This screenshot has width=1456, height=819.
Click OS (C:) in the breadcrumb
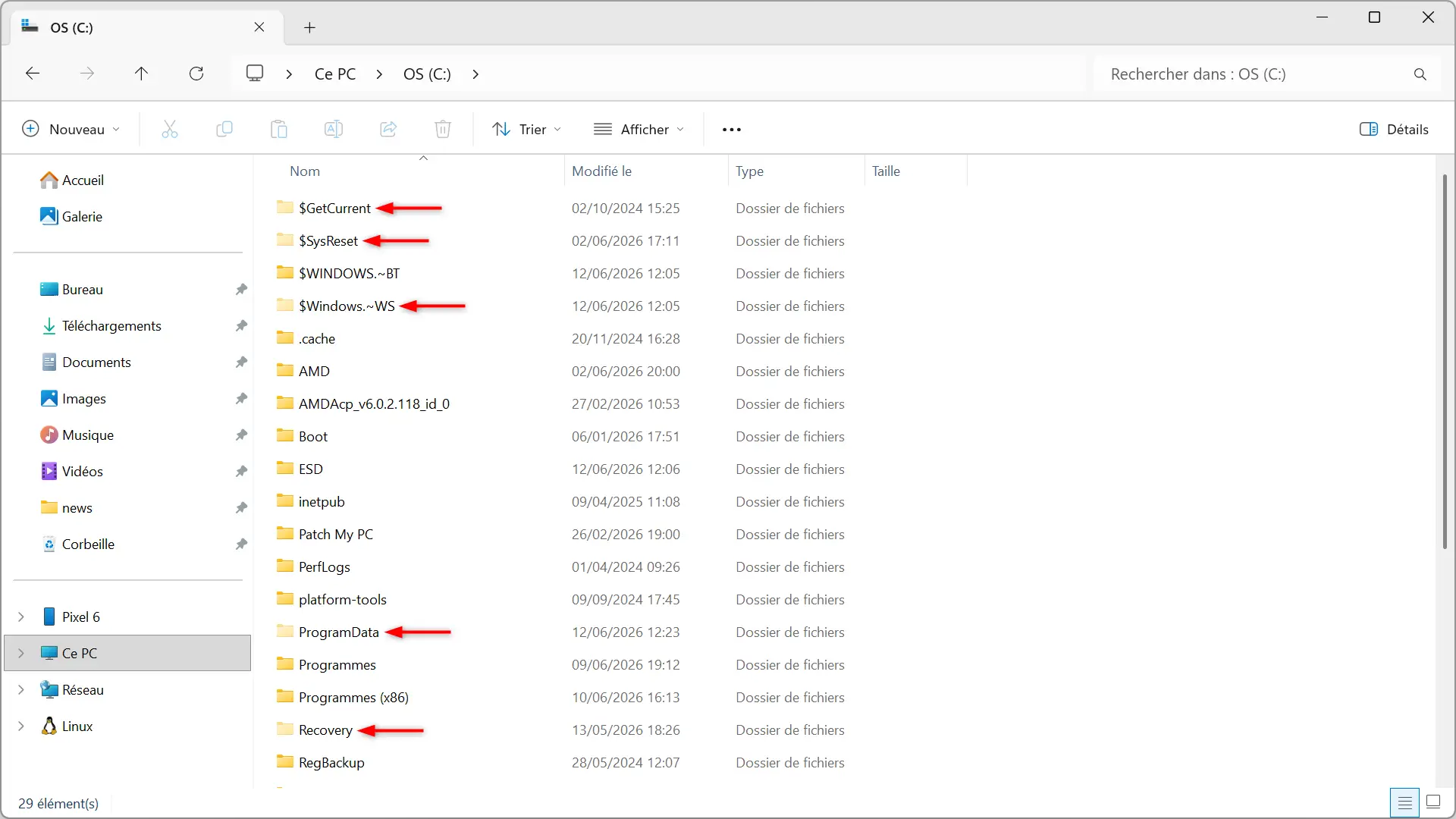(427, 74)
